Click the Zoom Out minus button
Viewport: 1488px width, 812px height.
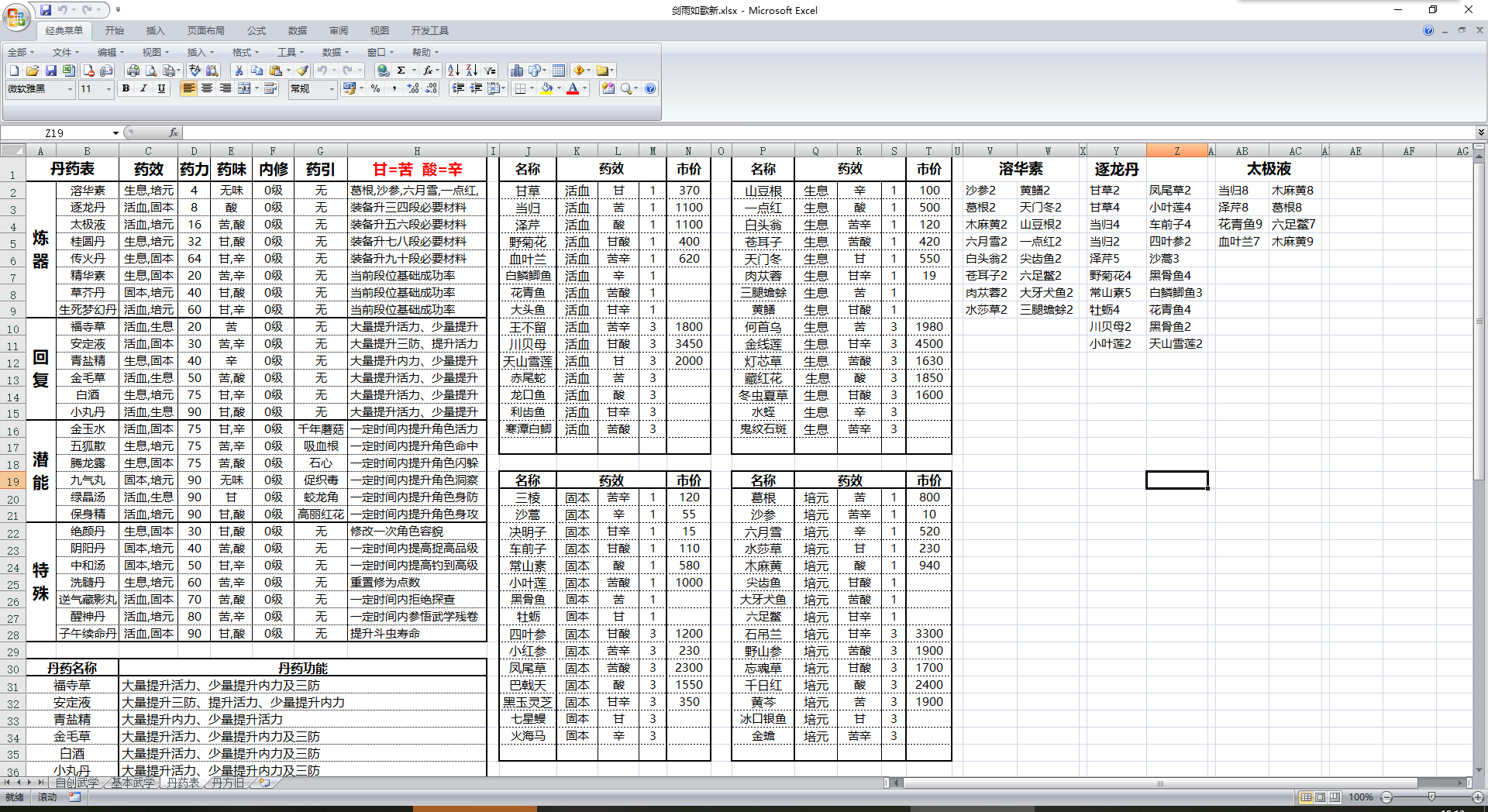click(1387, 797)
